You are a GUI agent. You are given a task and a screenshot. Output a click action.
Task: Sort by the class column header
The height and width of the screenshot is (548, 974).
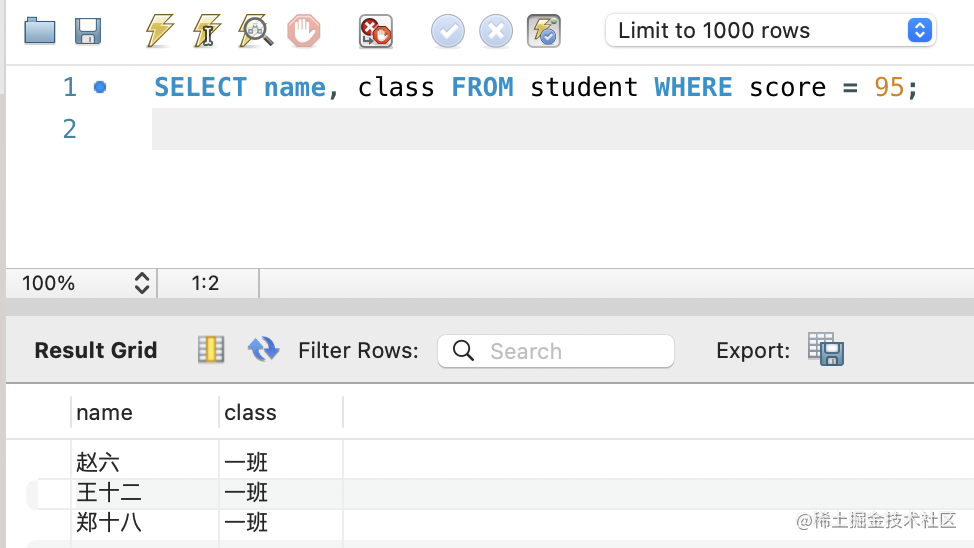(x=250, y=412)
